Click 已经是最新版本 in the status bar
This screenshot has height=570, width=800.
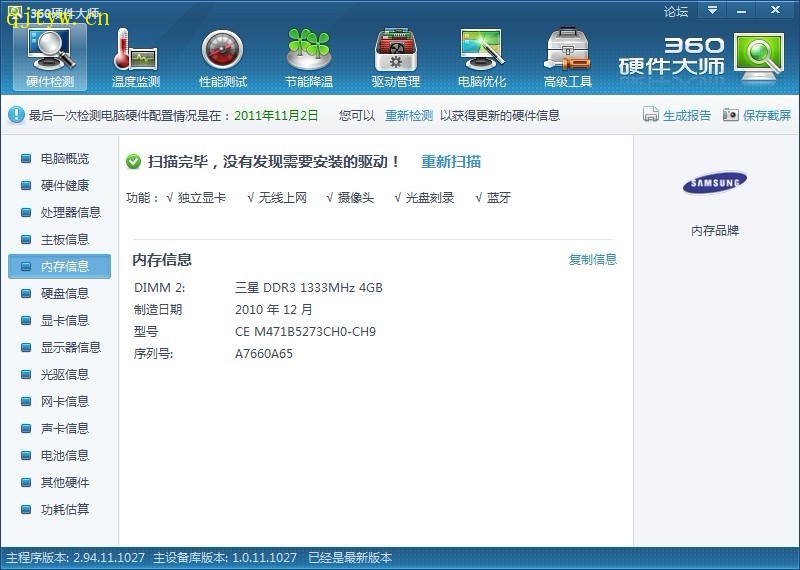coord(350,557)
